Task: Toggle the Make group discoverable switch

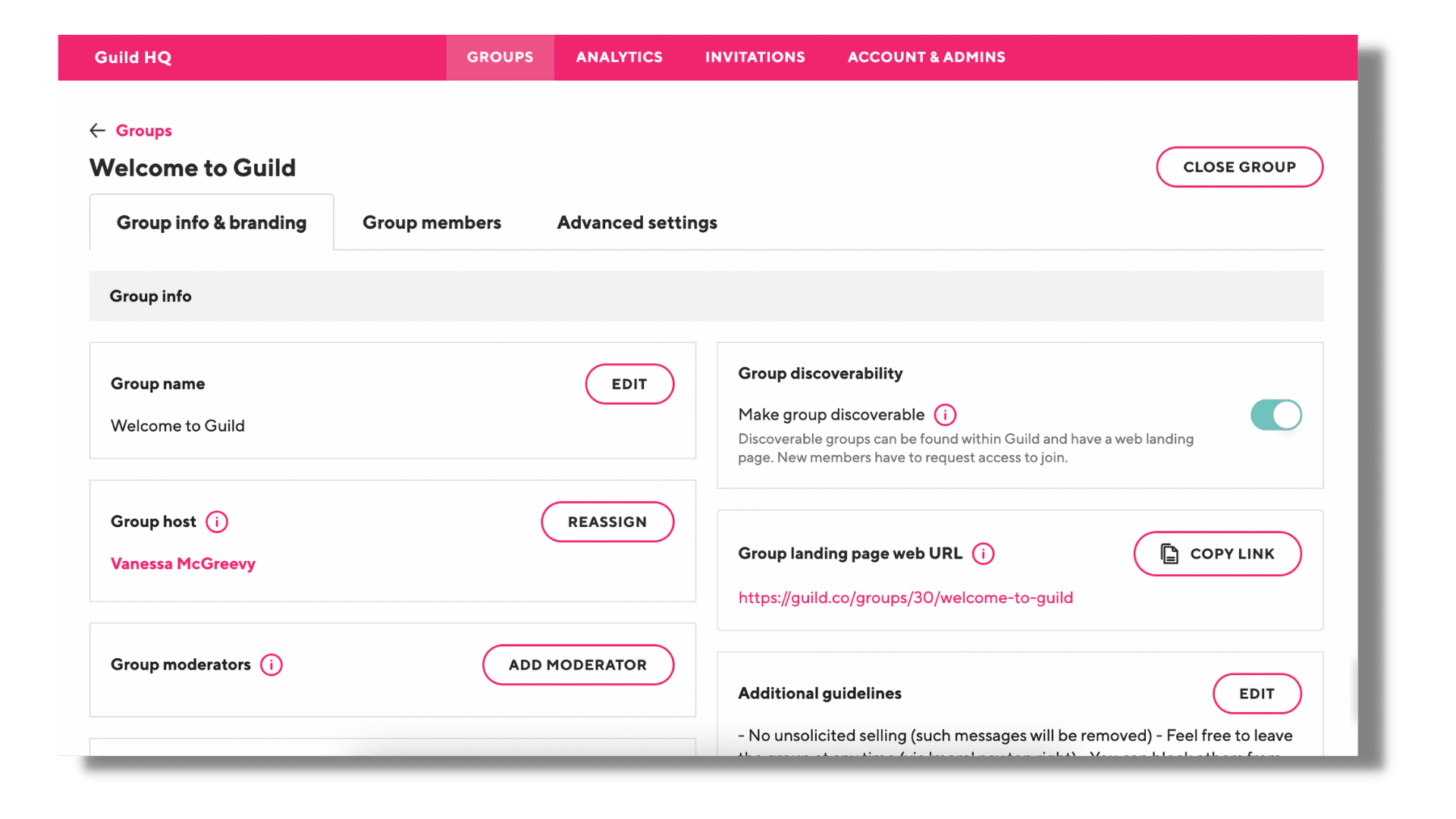Action: point(1276,415)
